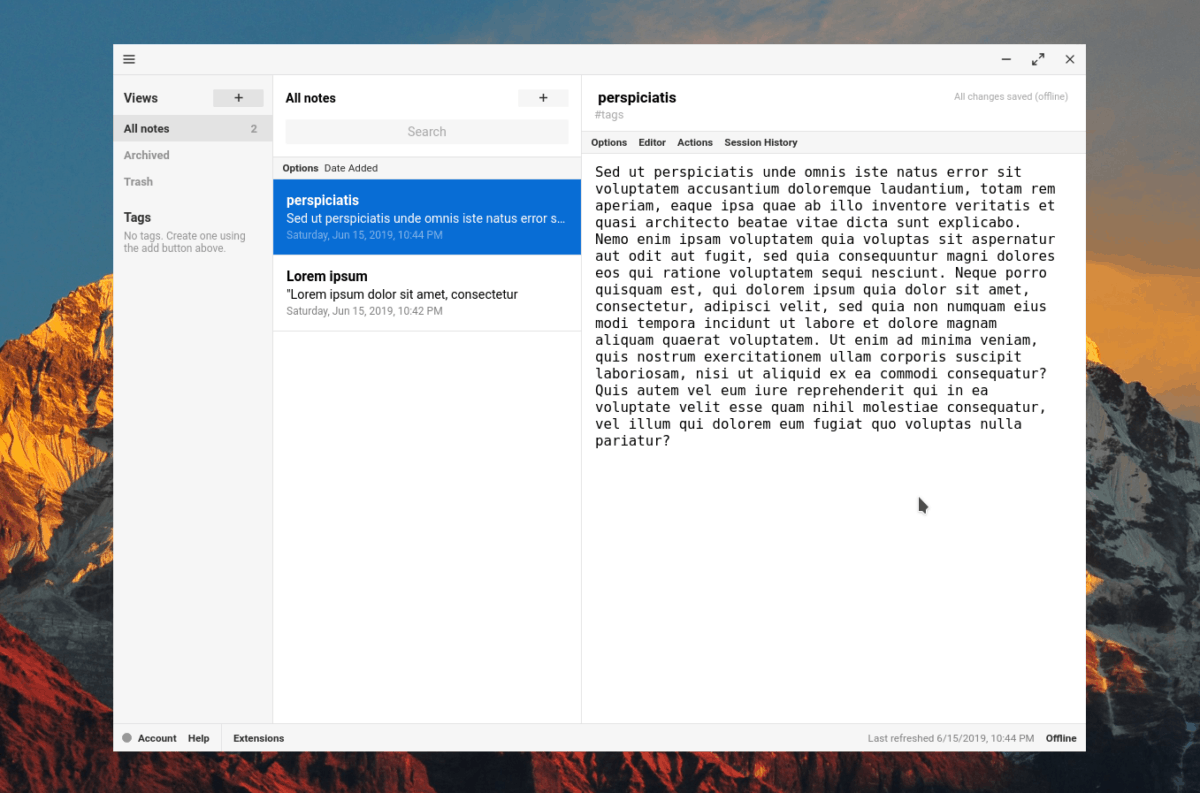This screenshot has width=1200, height=793.
Task: Click the fullscreen expand icon
Action: coord(1037,59)
